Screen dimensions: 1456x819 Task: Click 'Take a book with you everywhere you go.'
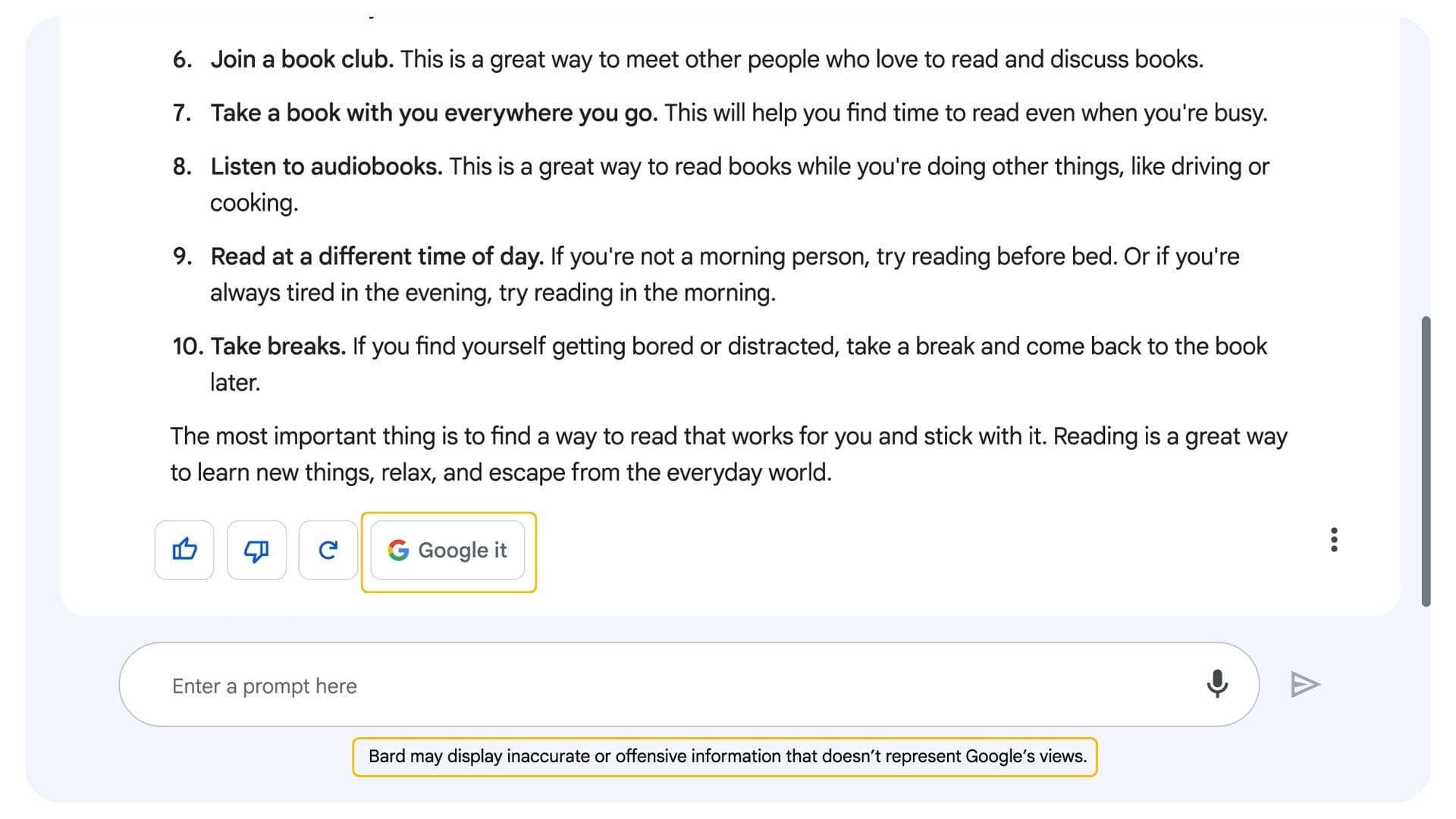[x=434, y=113]
